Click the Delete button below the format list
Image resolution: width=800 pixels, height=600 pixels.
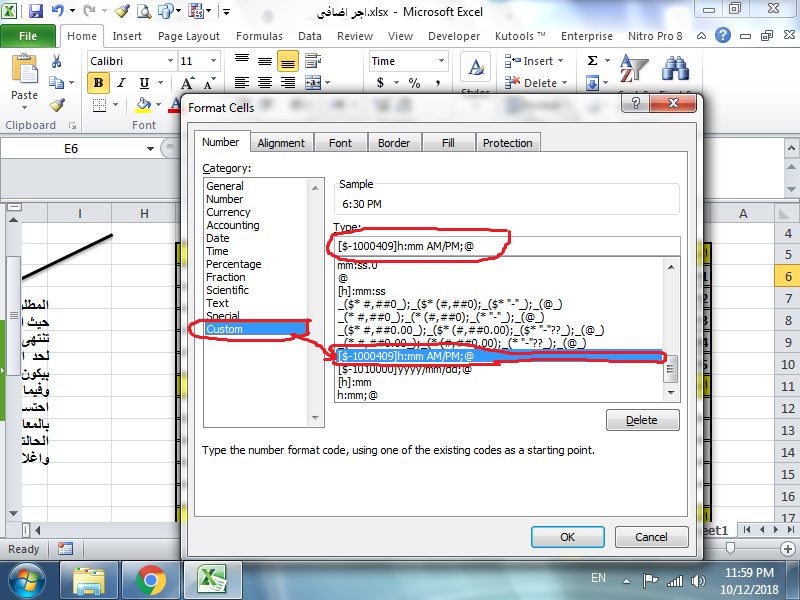[642, 420]
